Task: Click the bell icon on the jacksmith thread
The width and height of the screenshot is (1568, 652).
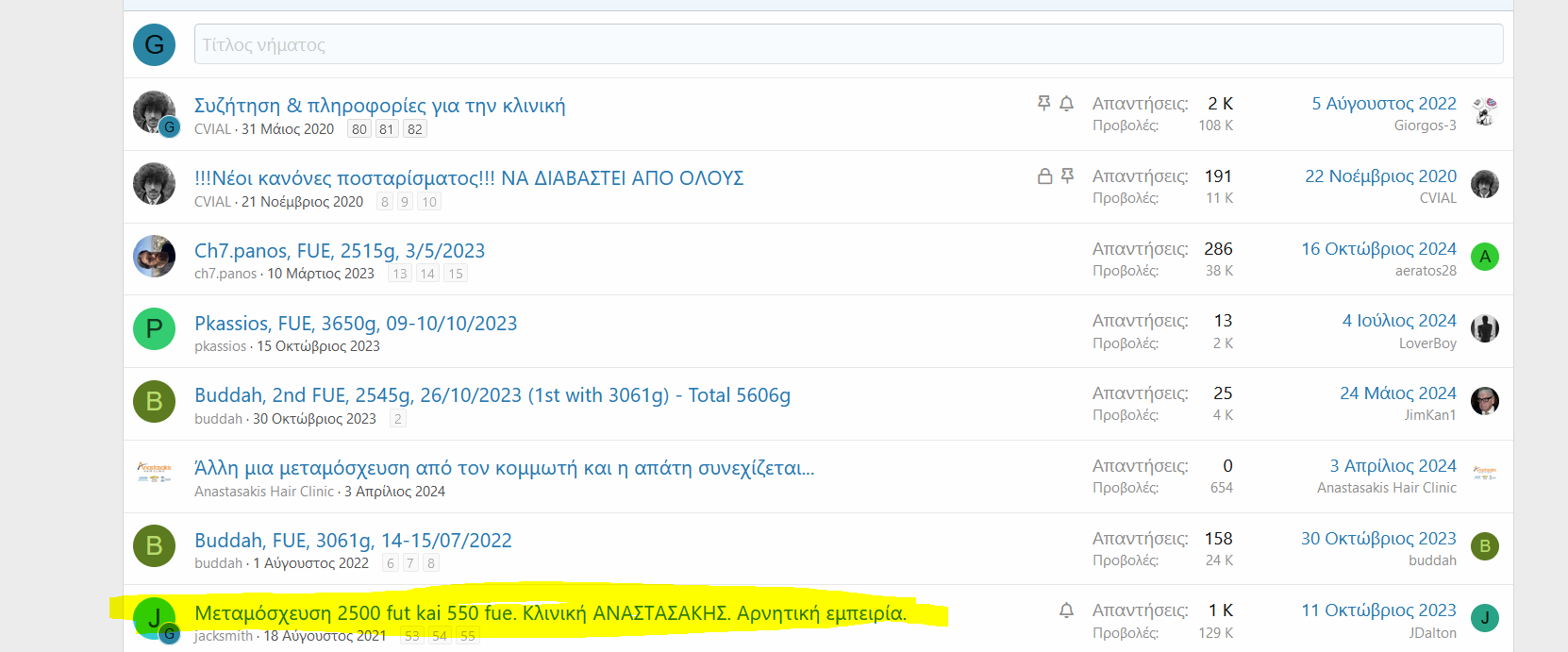Action: pos(1066,610)
